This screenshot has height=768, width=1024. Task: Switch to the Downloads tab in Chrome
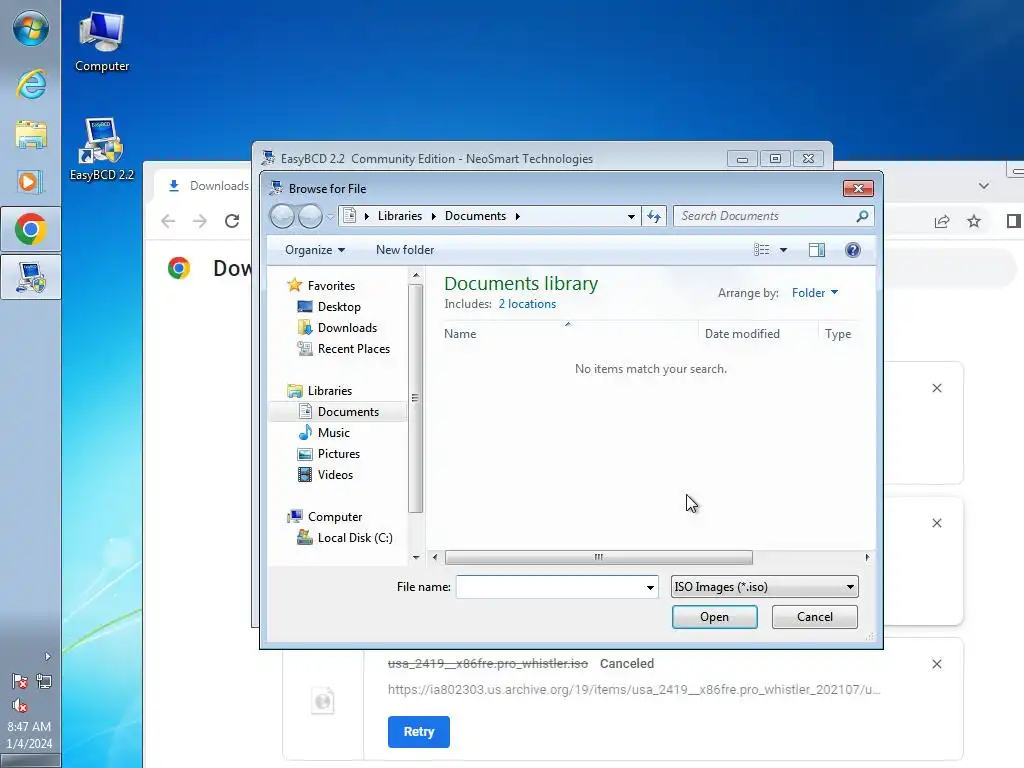(x=208, y=186)
